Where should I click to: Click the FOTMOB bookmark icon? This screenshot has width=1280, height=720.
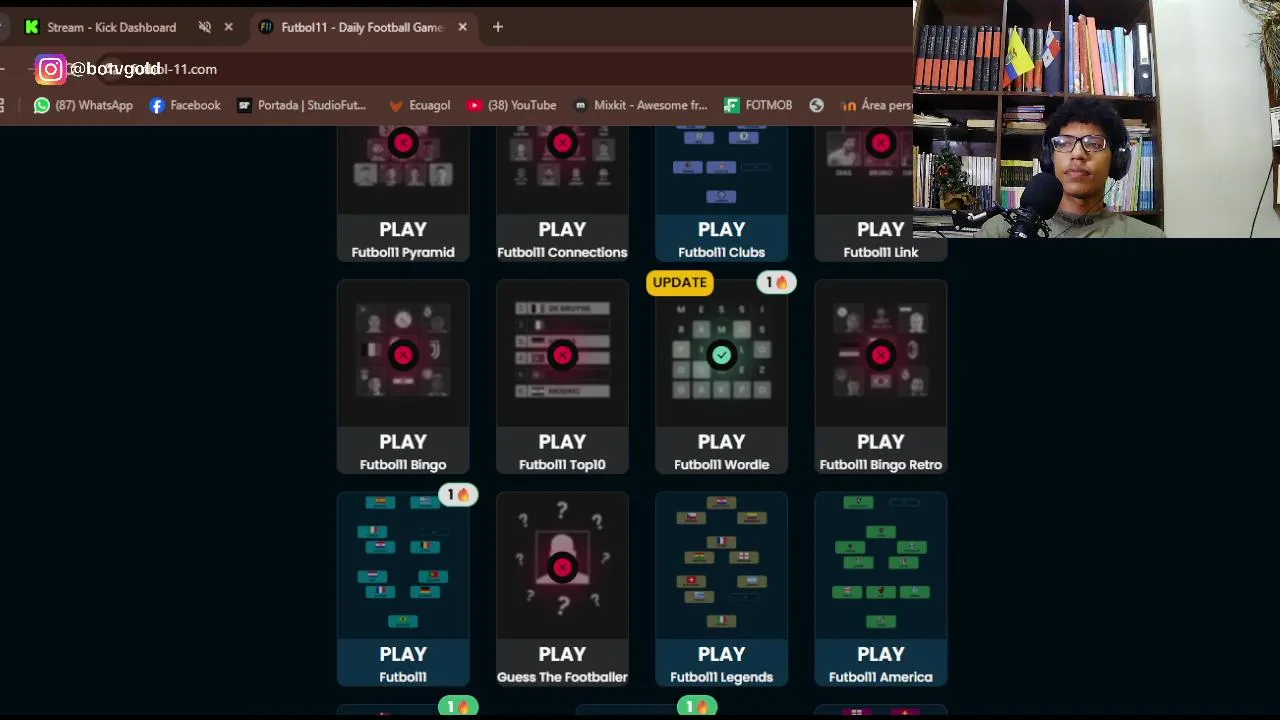[x=731, y=105]
